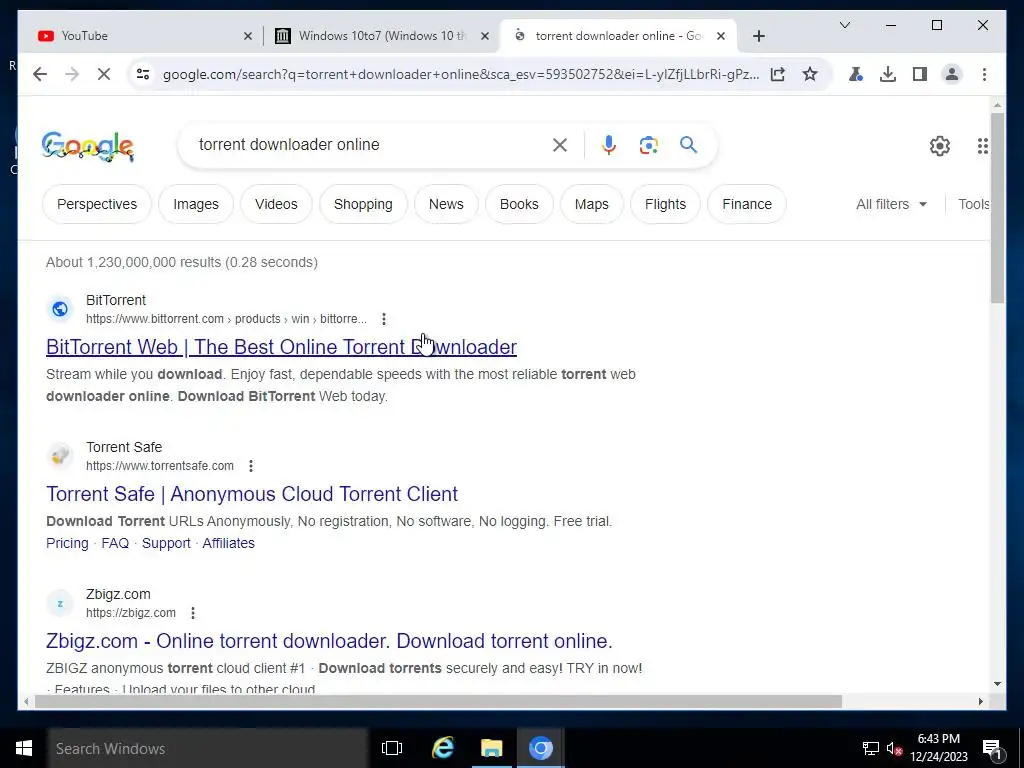
Task: Open more options for BitTorrent result
Action: pos(384,319)
